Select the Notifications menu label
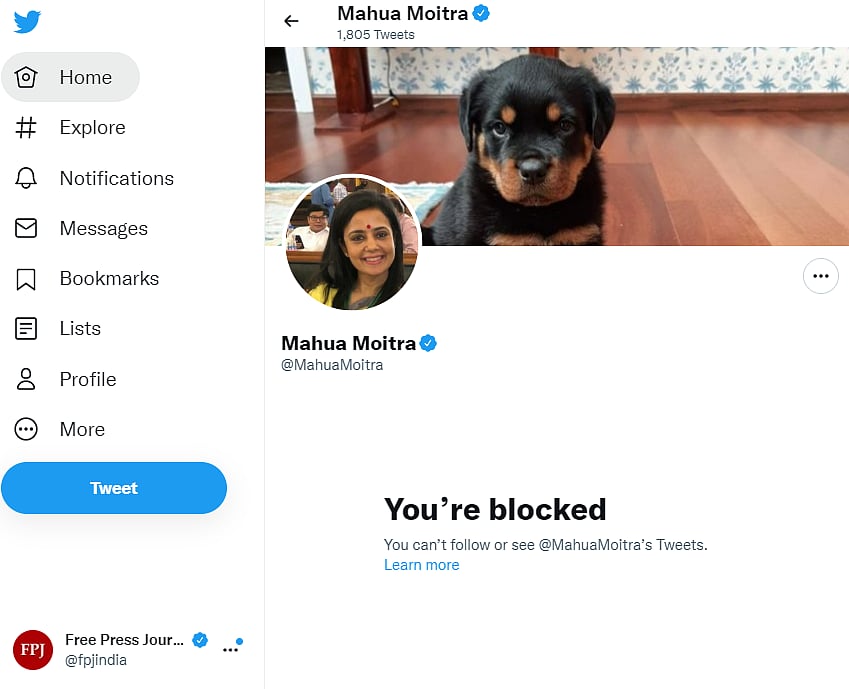 [116, 178]
